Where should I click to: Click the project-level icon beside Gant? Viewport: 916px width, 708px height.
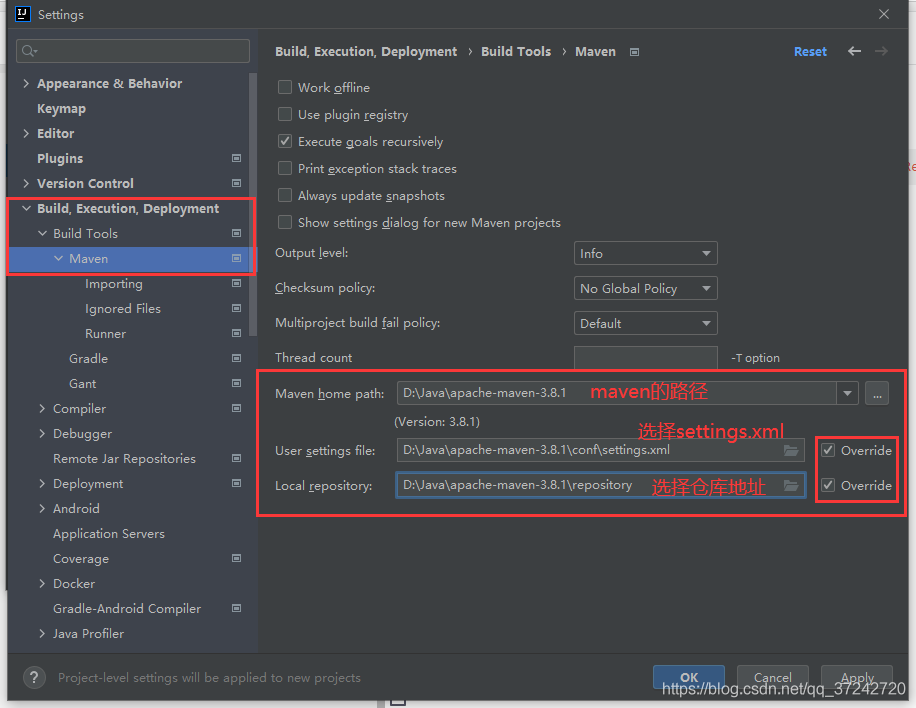237,383
